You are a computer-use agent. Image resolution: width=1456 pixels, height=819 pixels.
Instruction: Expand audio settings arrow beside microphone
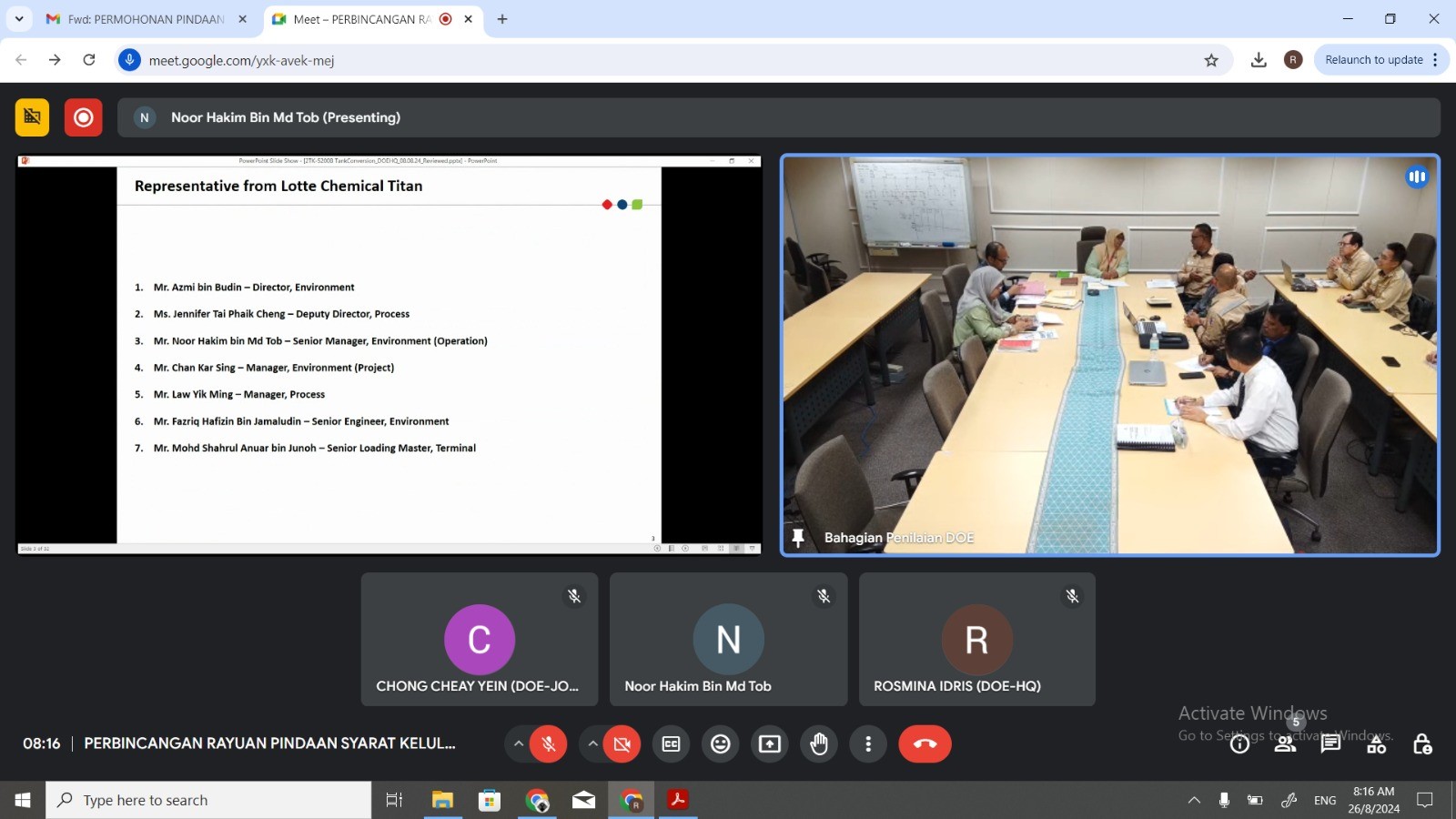[518, 744]
